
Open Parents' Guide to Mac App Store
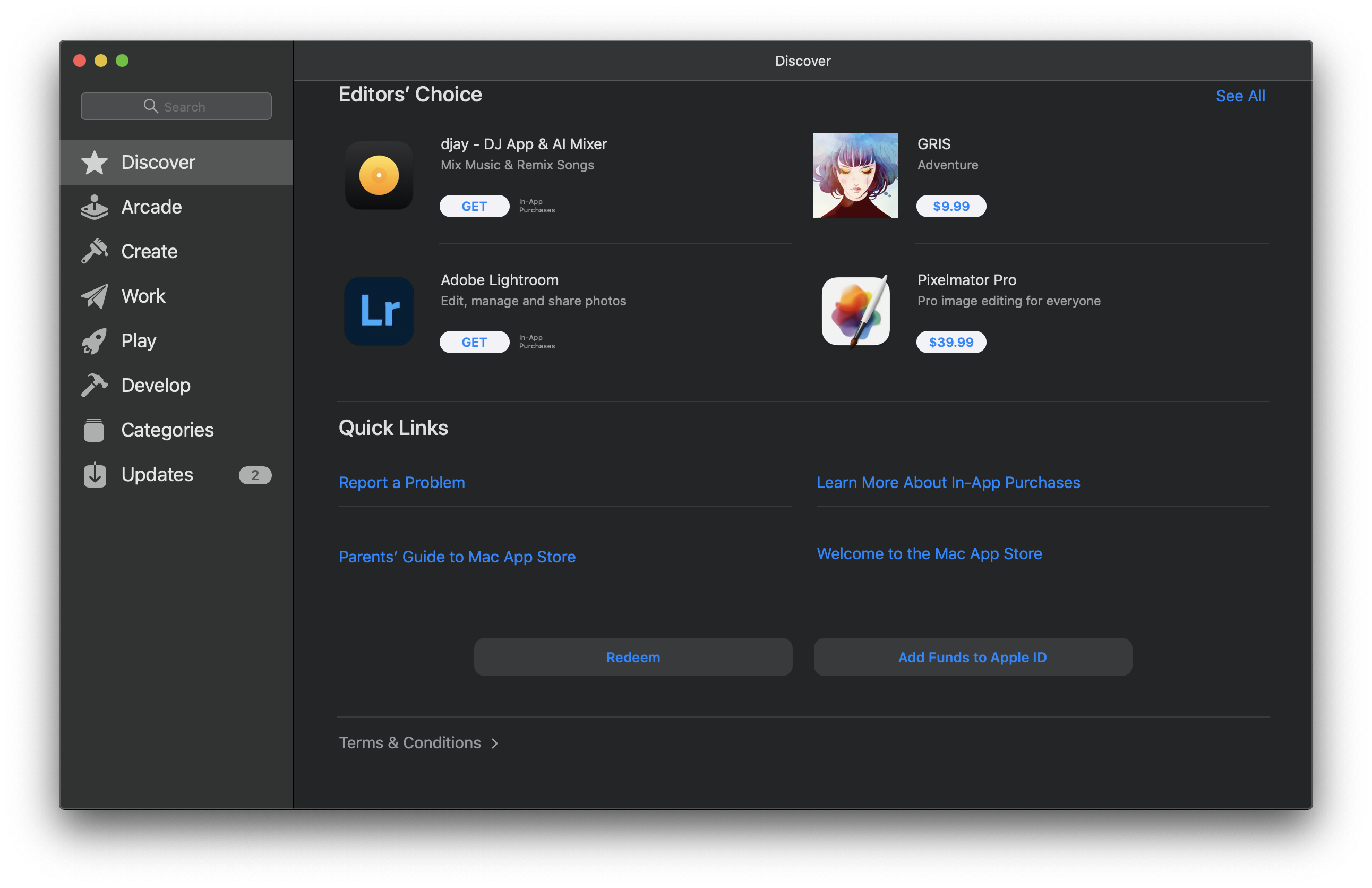click(457, 557)
